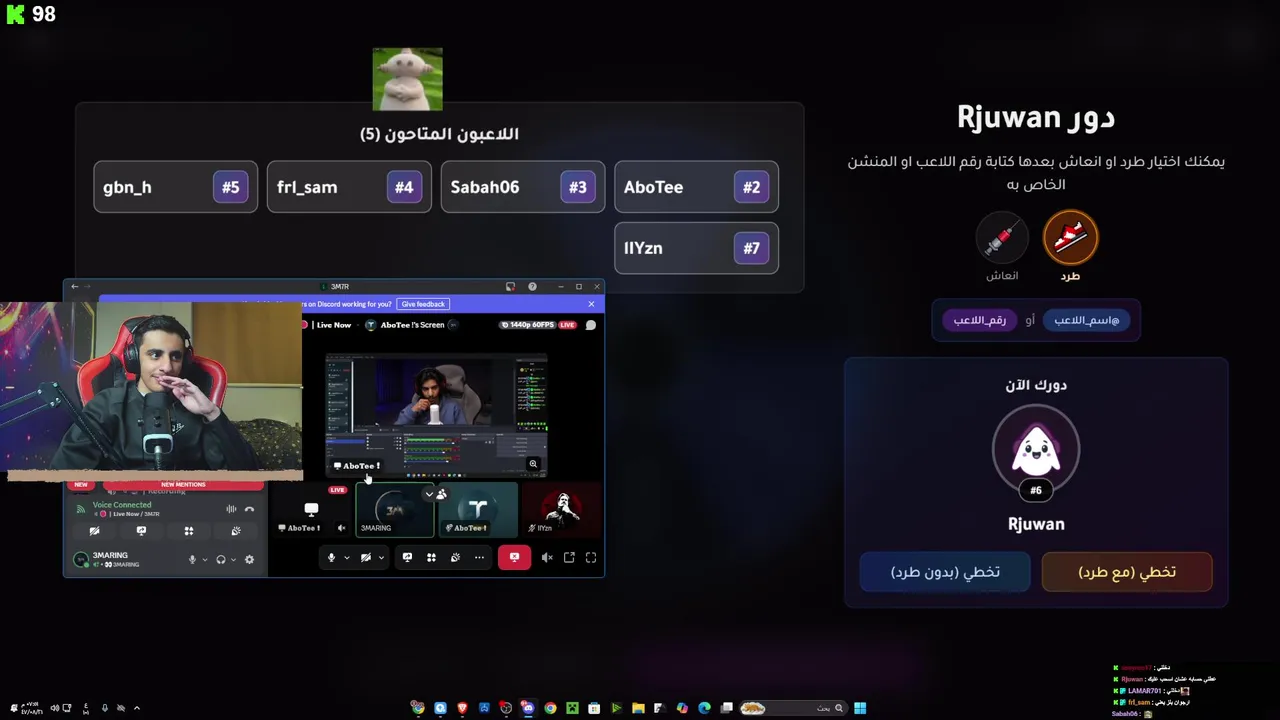The height and width of the screenshot is (720, 1280).
Task: Share your screen from call controls
Action: 407,558
